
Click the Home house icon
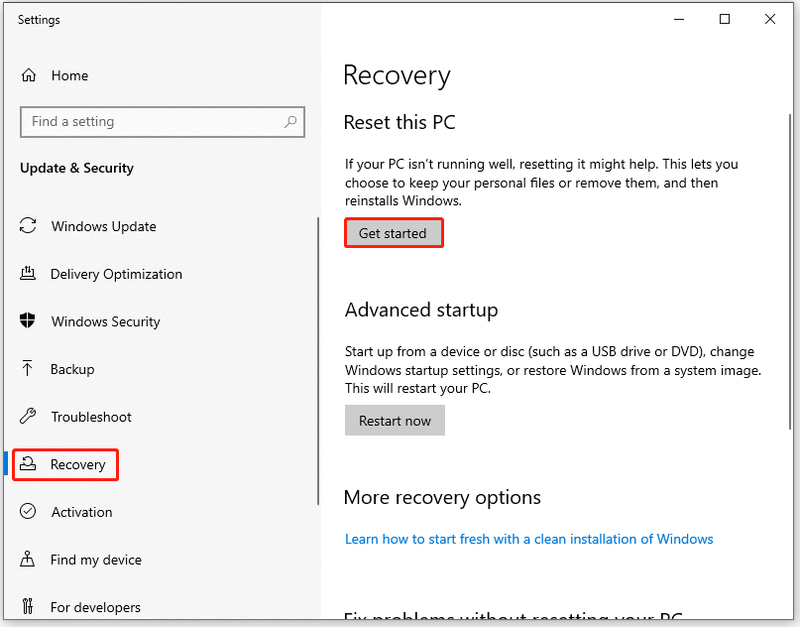point(29,76)
